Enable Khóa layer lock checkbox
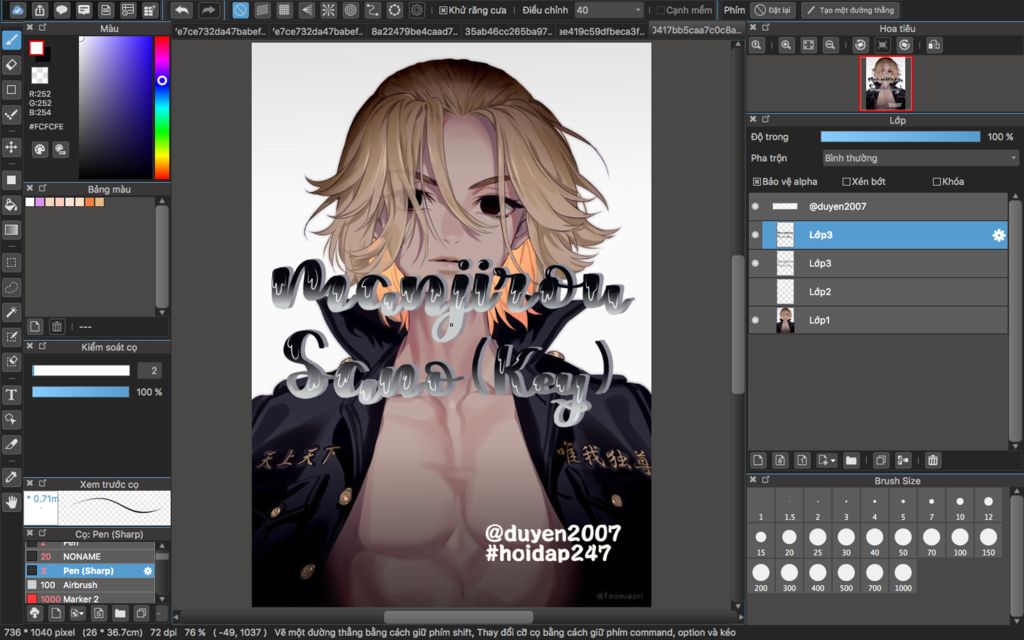The width and height of the screenshot is (1024, 640). click(936, 182)
